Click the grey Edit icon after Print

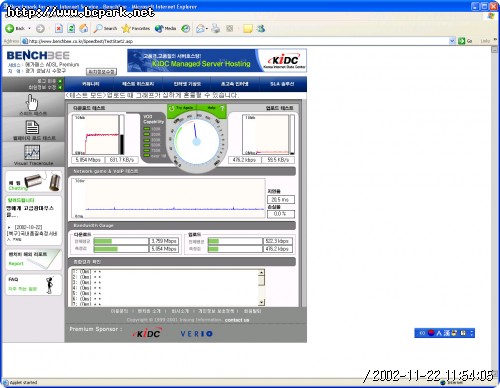(230, 29)
